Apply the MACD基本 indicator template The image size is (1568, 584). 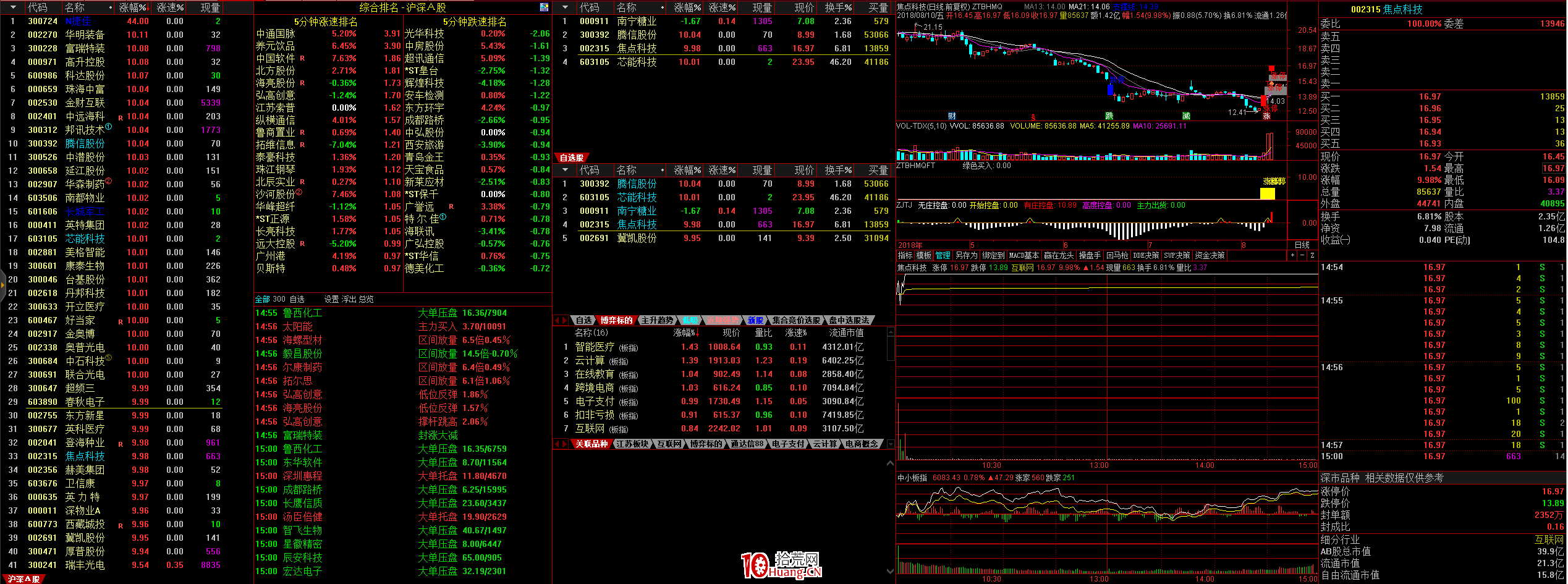(x=1023, y=255)
